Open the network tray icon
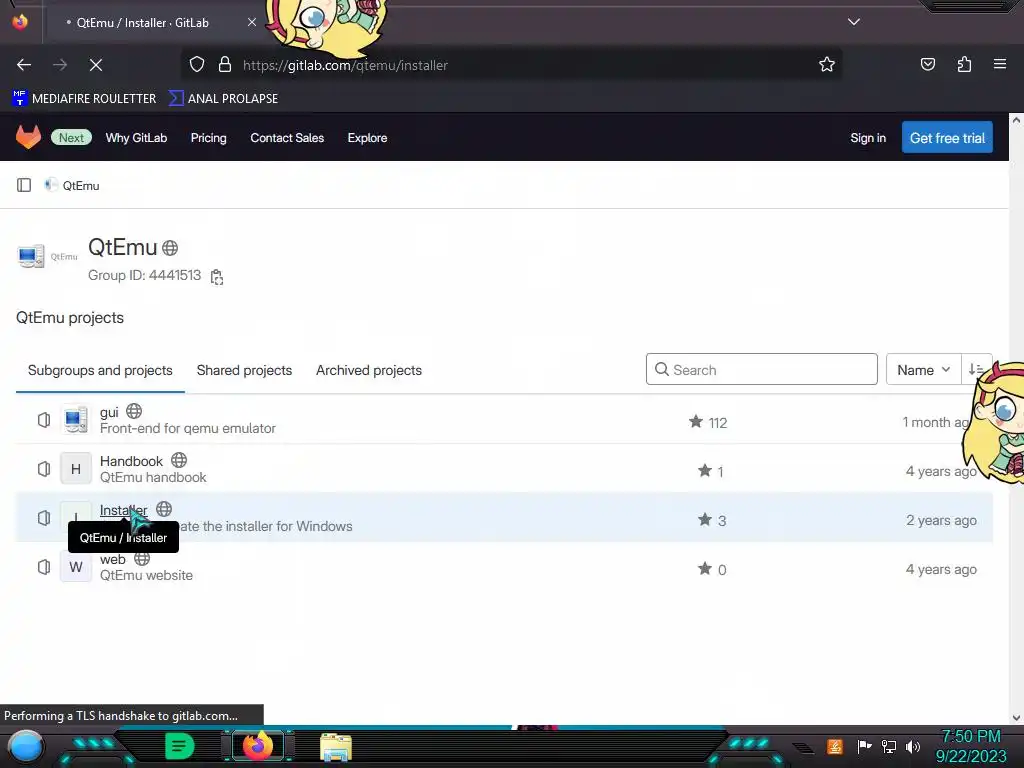Image resolution: width=1024 pixels, height=768 pixels. point(888,746)
